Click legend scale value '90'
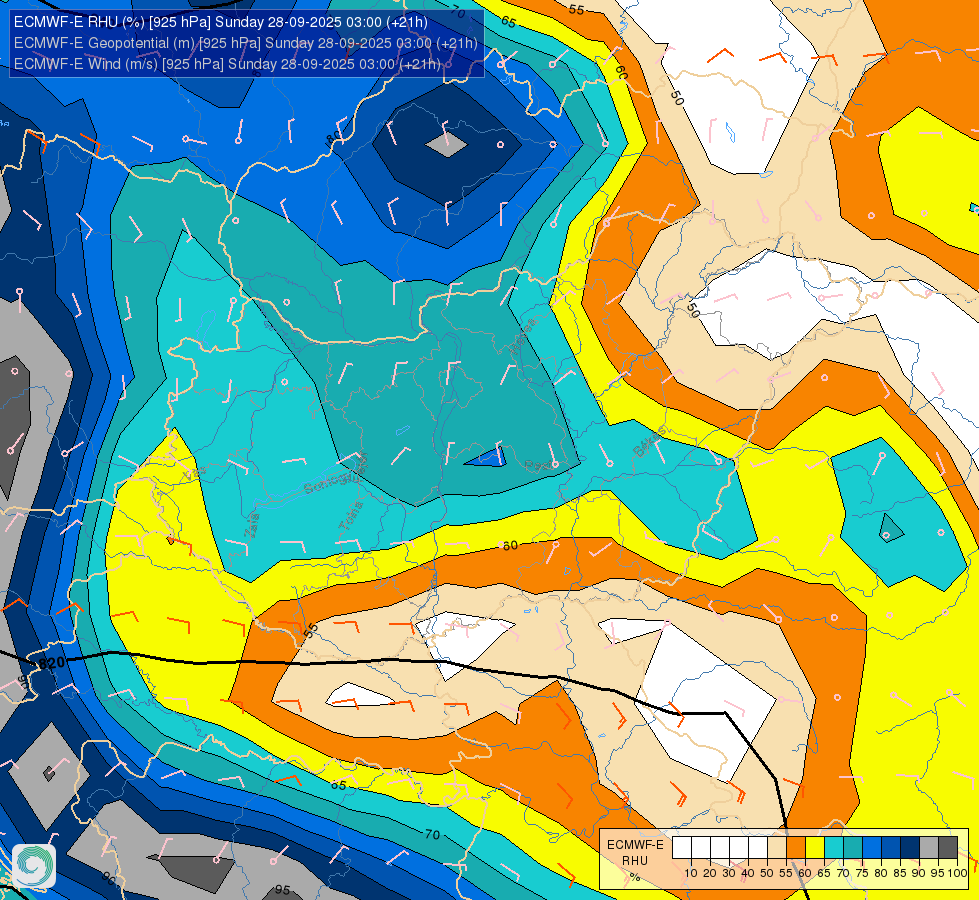The image size is (979, 900). click(x=919, y=873)
